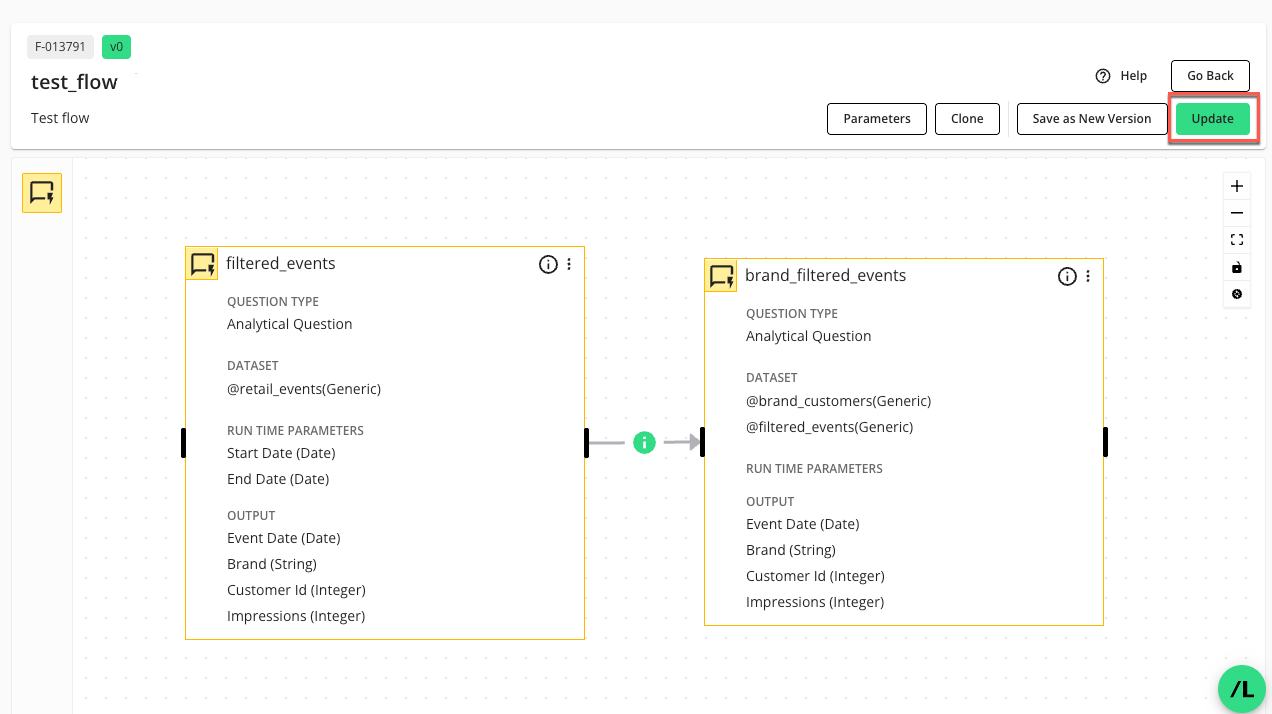
Task: Click the Go Back button
Action: (1210, 76)
